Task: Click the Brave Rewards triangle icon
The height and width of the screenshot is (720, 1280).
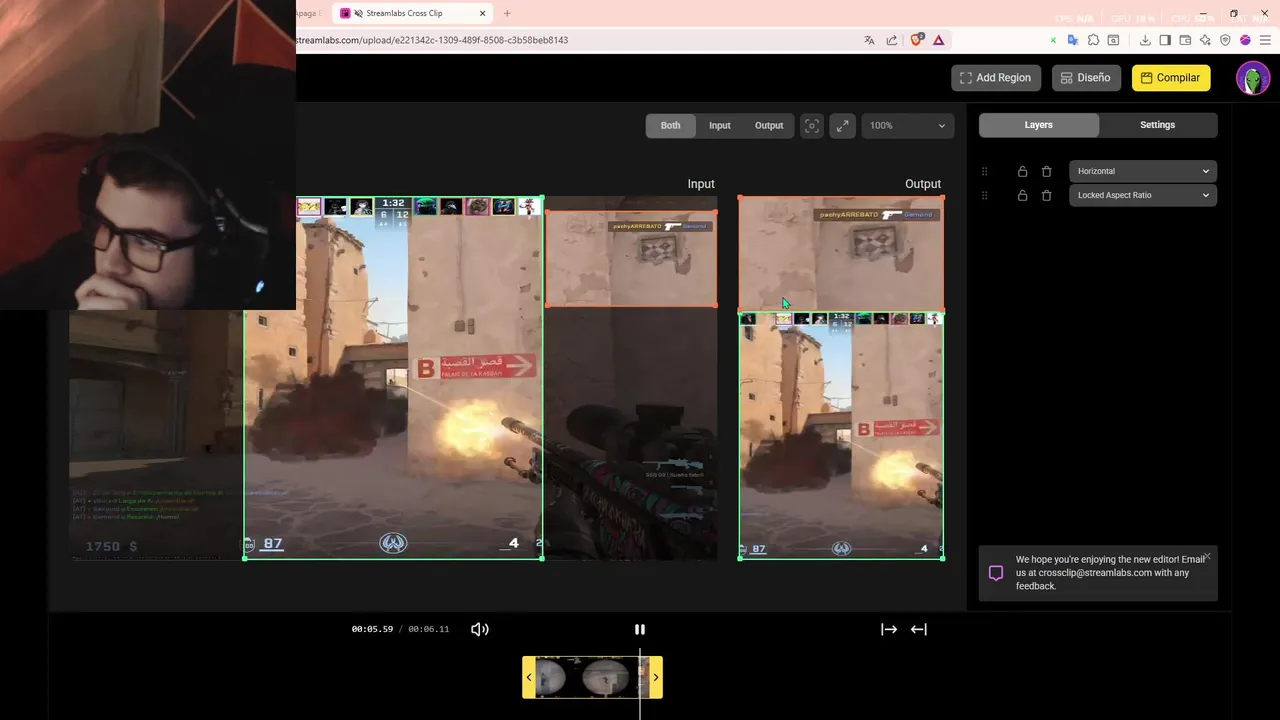Action: click(938, 40)
